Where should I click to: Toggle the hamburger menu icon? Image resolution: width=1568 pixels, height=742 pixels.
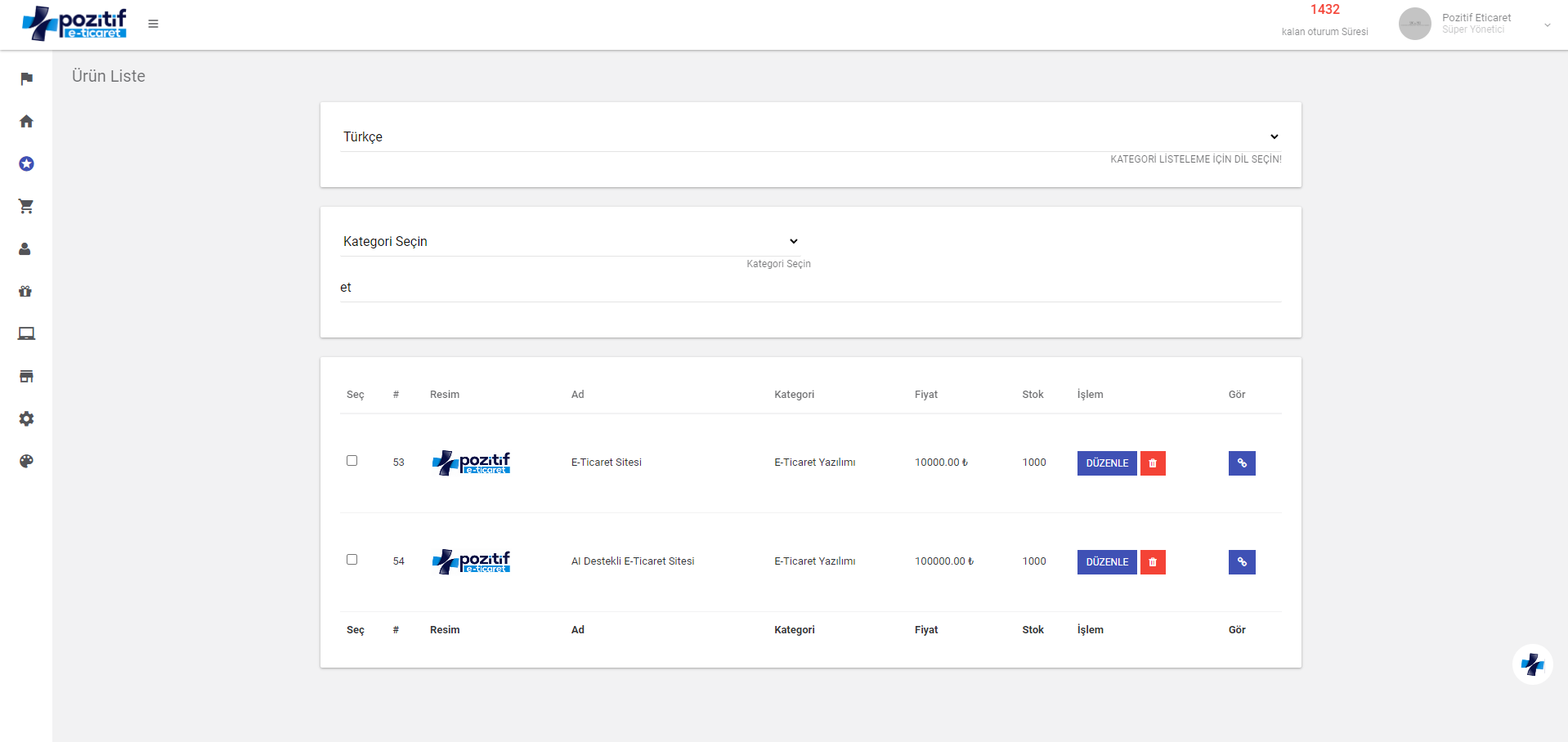[153, 24]
